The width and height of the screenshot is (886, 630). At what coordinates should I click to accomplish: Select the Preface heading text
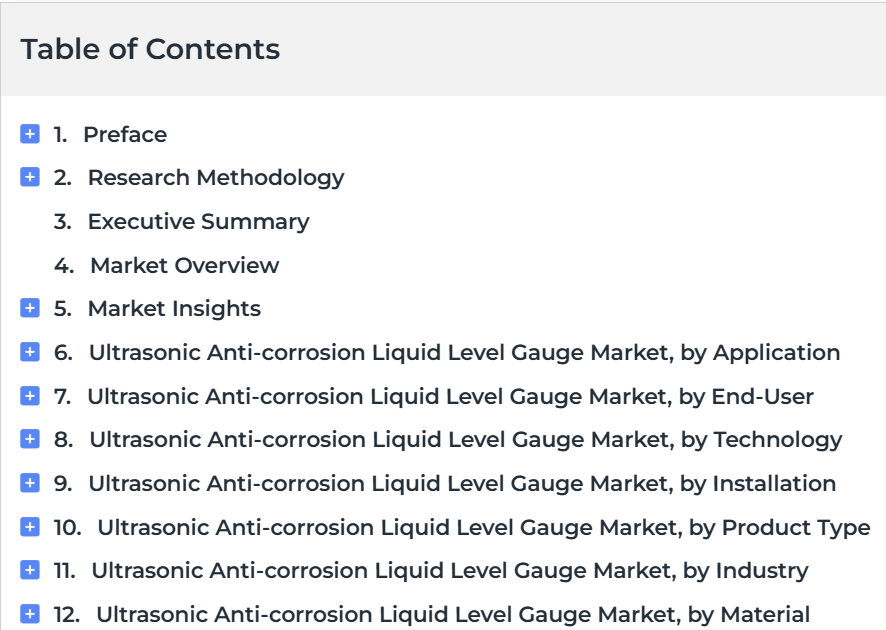(125, 134)
